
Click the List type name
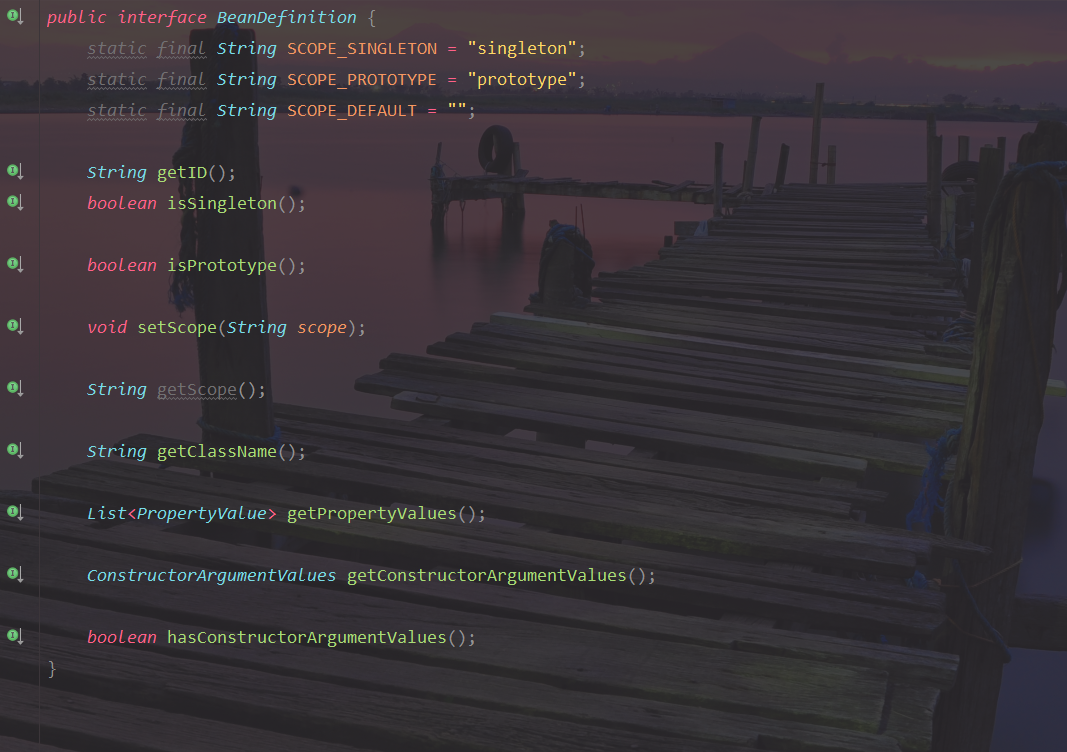pyautogui.click(x=107, y=513)
